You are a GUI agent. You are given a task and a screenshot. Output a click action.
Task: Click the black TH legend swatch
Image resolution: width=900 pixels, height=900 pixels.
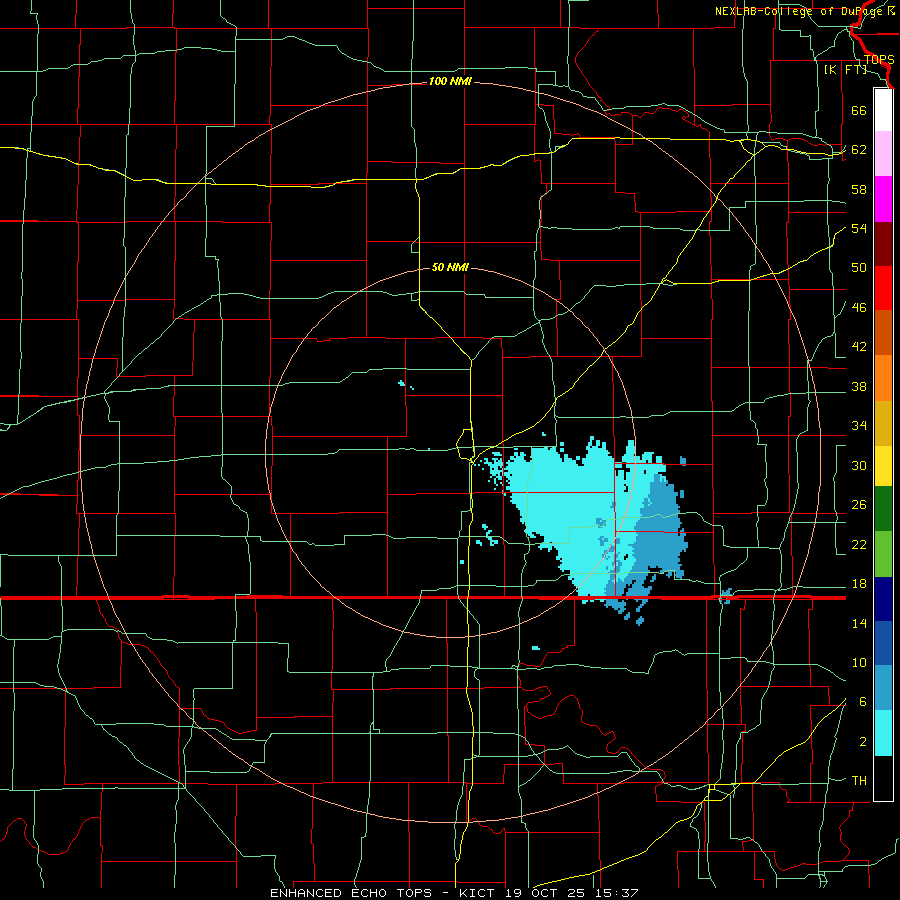tap(883, 778)
